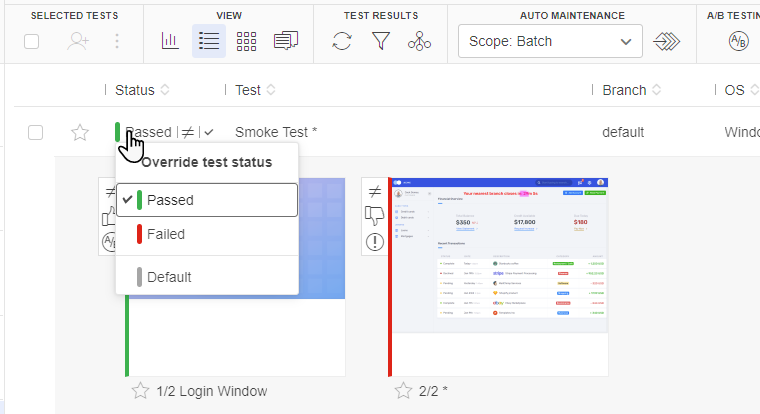Click the group-by icon in Test Results
Viewport: 760px width, 414px height.
pos(420,41)
